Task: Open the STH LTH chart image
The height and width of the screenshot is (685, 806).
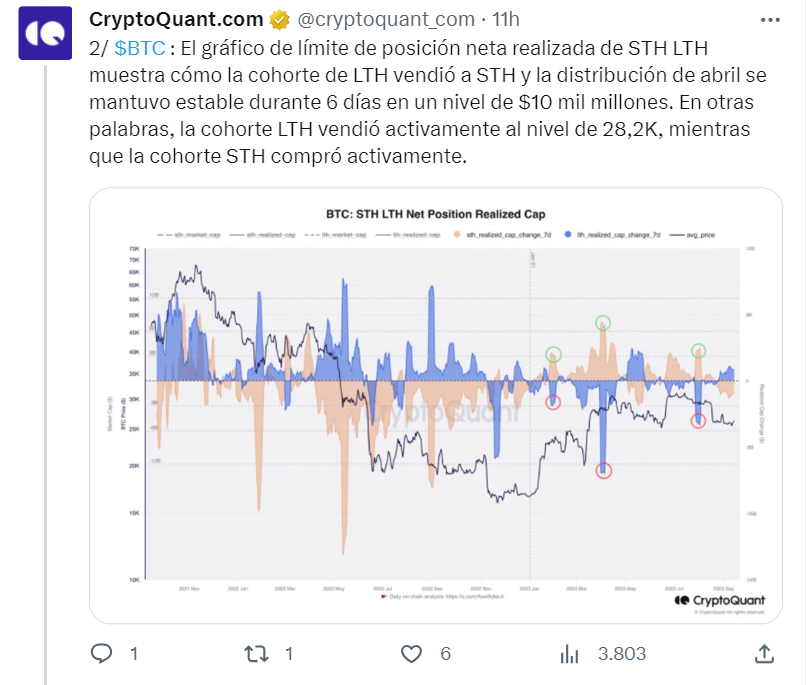Action: click(436, 405)
